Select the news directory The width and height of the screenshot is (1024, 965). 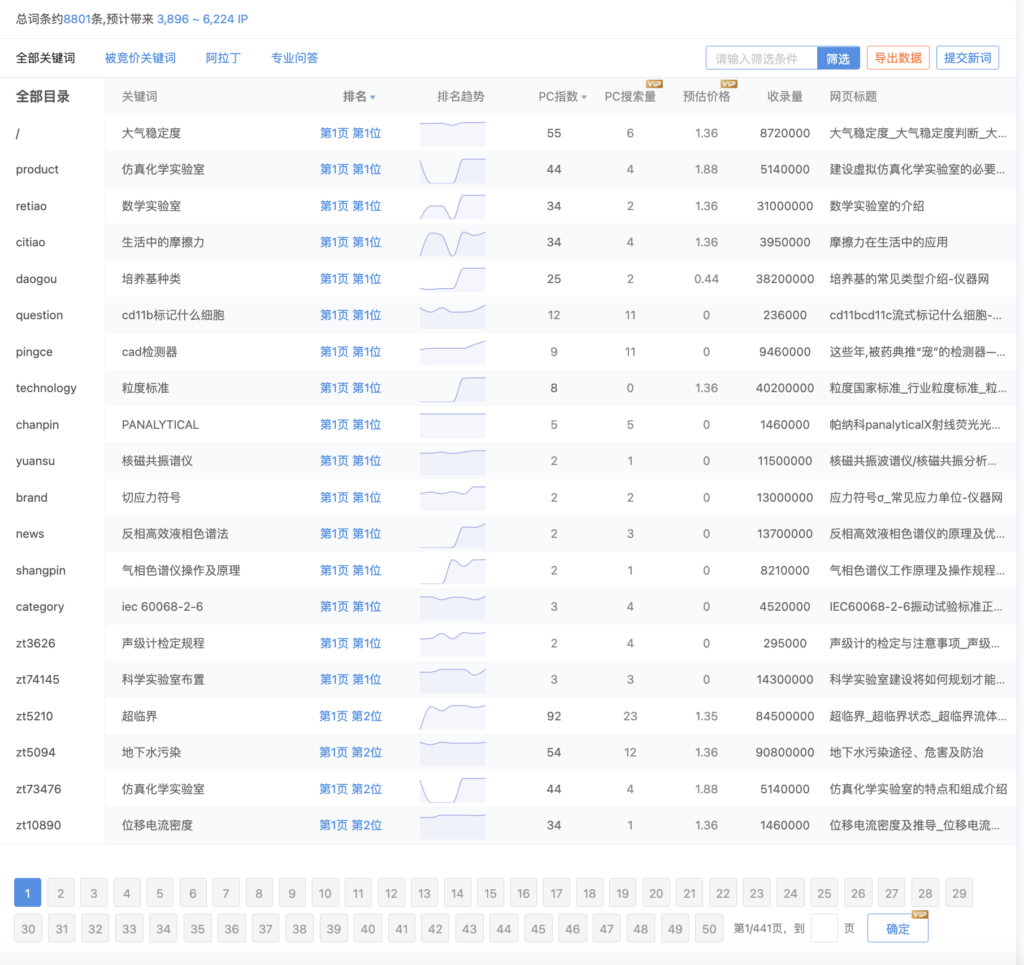coord(30,534)
